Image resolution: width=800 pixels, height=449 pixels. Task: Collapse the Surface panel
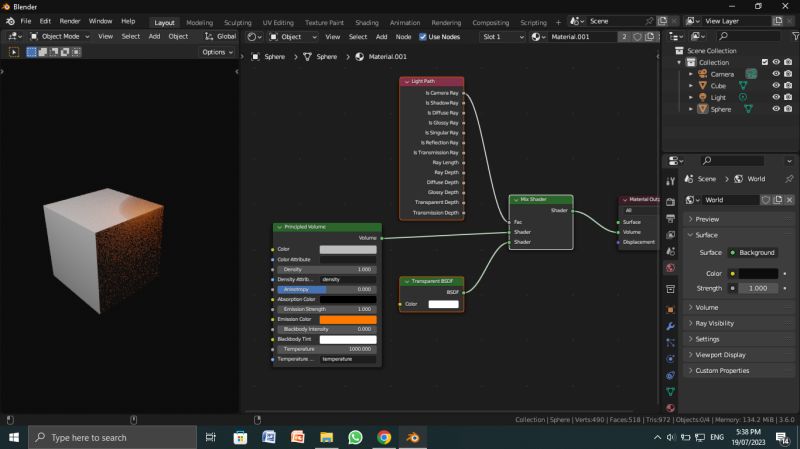[x=739, y=235]
